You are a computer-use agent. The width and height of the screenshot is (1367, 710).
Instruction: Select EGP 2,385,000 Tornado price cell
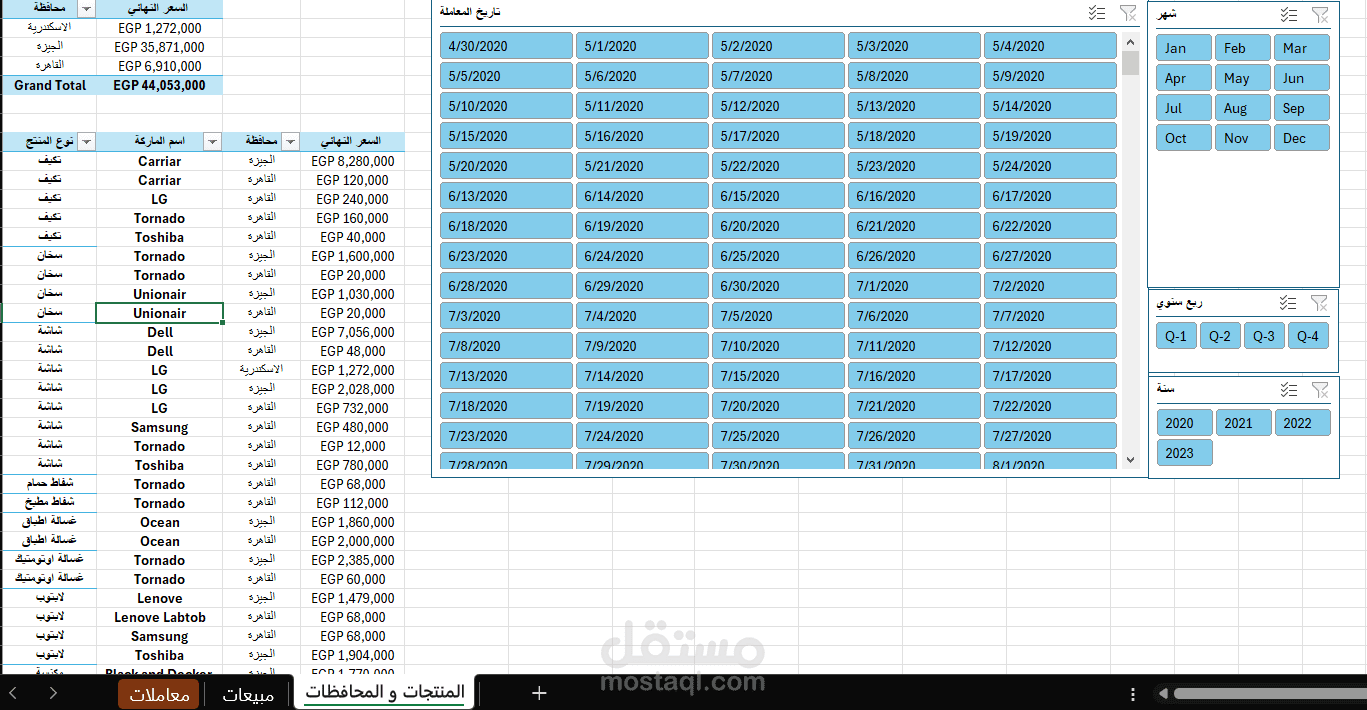352,560
